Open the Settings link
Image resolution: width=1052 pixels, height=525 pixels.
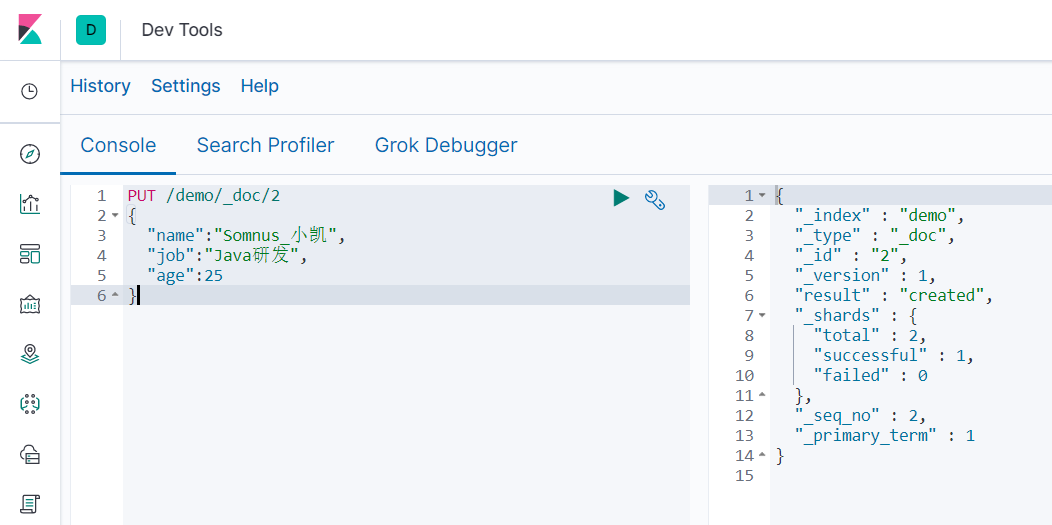click(185, 86)
